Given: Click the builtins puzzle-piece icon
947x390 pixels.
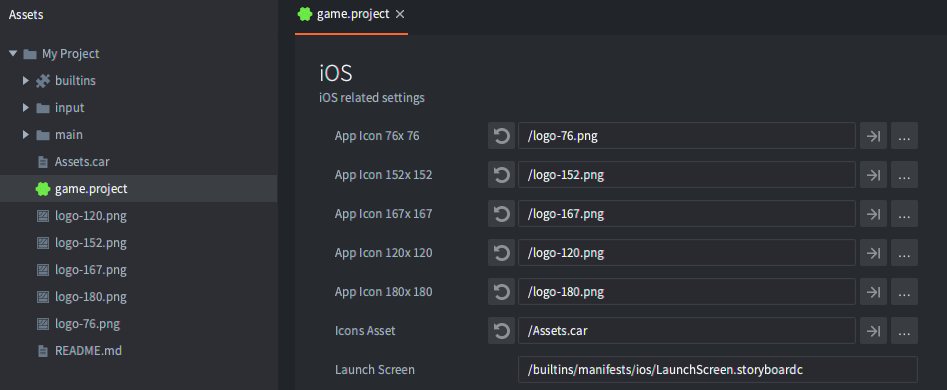Looking at the screenshot, I should (42, 80).
